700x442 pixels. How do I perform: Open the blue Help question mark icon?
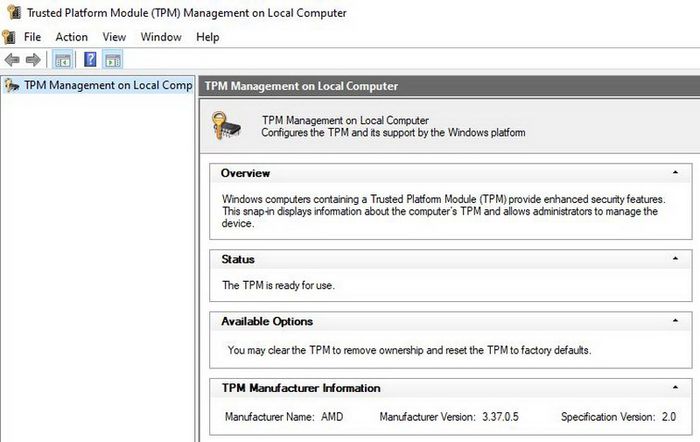90,59
